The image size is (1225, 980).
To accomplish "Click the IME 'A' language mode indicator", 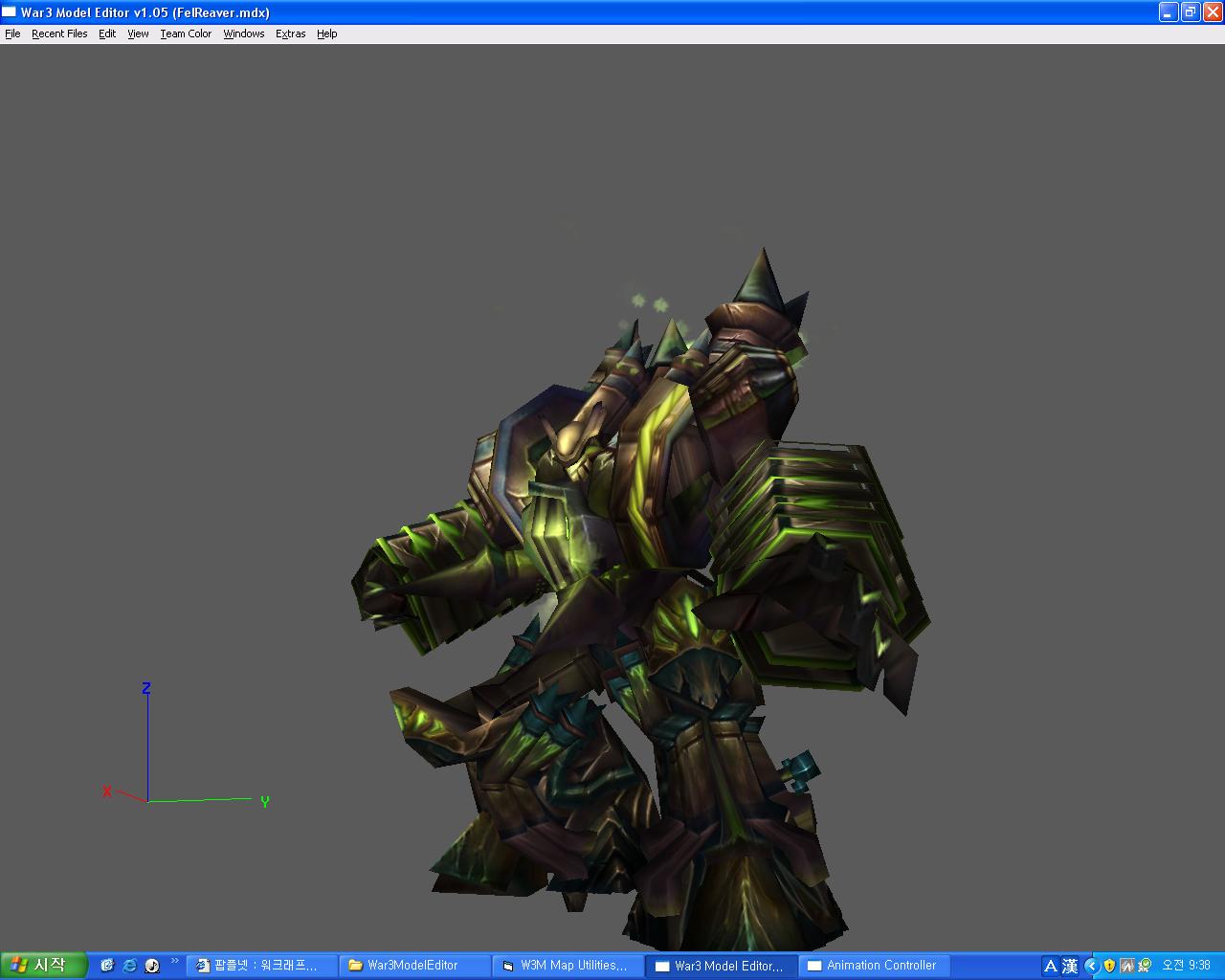I will click(x=1051, y=966).
